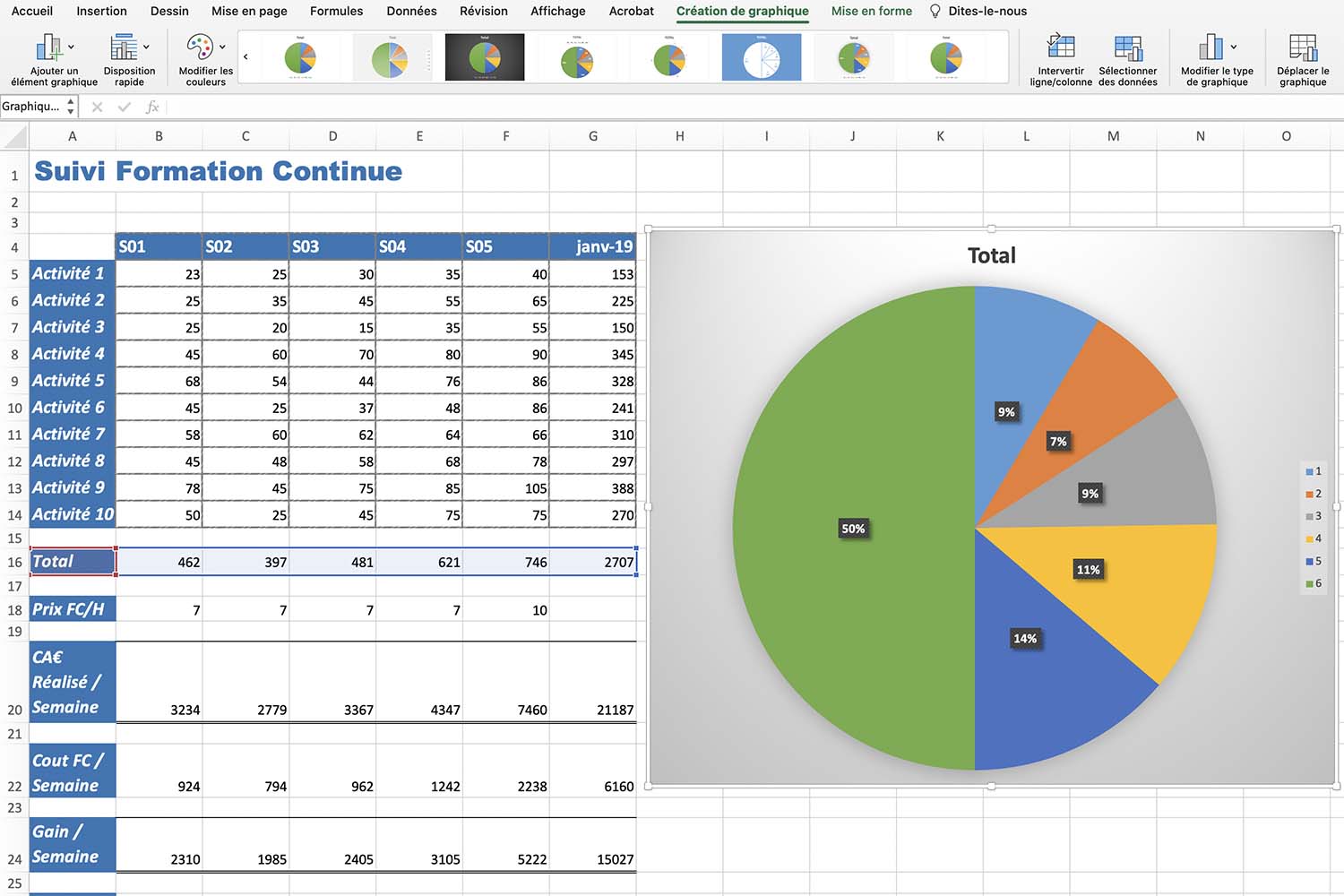Select column G header
Screen dimensions: 1344x896
[x=593, y=136]
